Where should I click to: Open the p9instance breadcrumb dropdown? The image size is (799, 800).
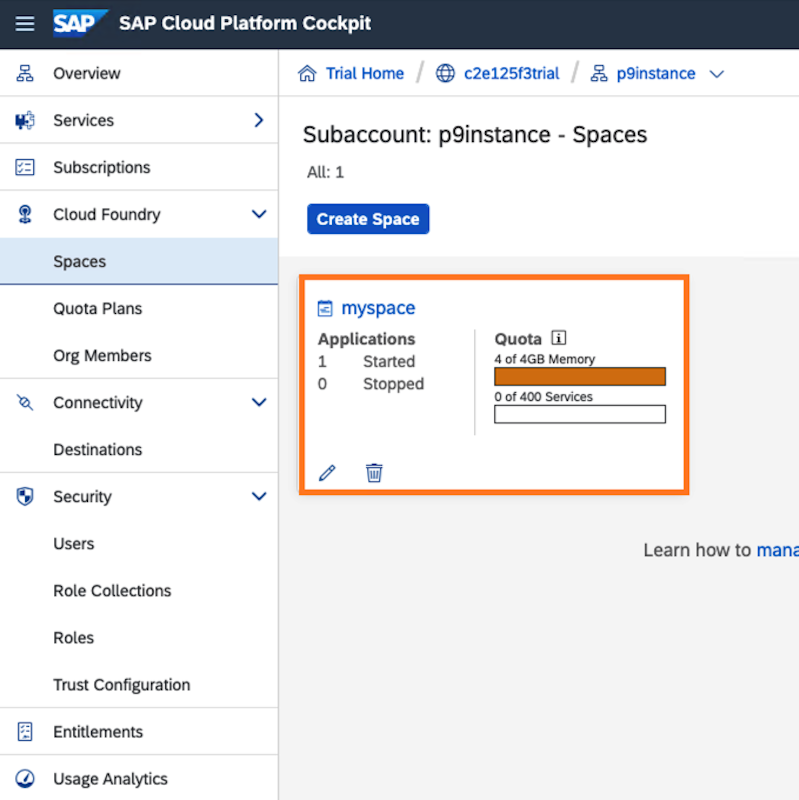pos(716,74)
